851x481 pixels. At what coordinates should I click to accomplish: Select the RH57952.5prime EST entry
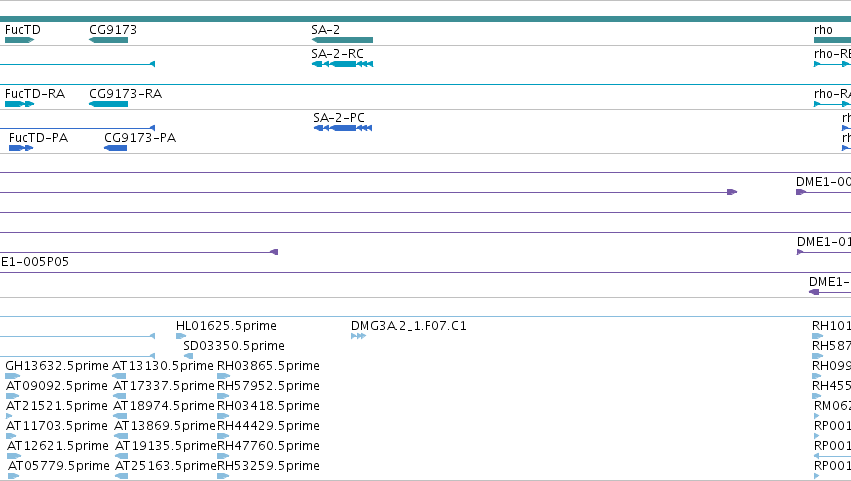click(268, 386)
